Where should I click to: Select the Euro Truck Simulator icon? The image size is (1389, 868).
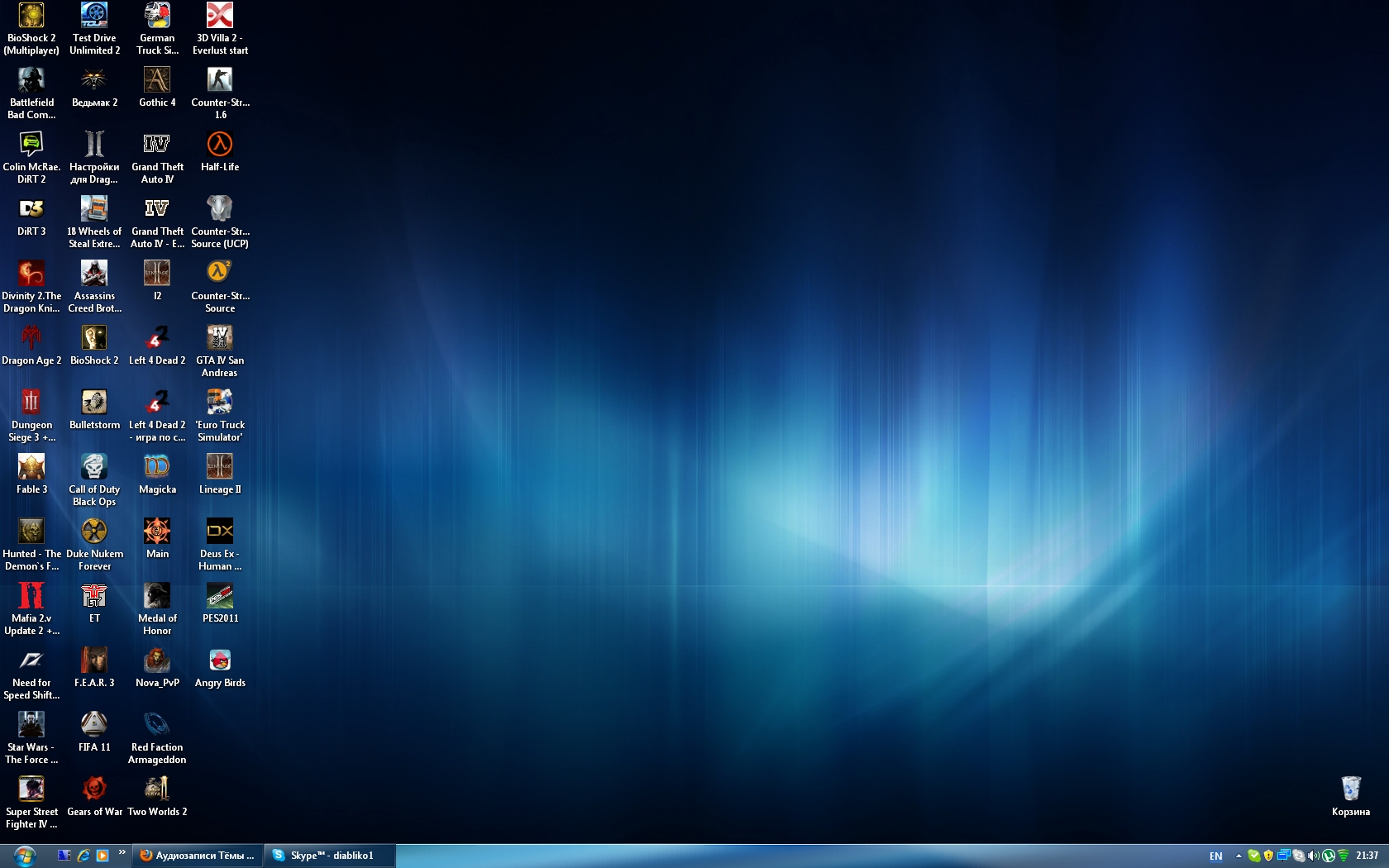tap(220, 416)
